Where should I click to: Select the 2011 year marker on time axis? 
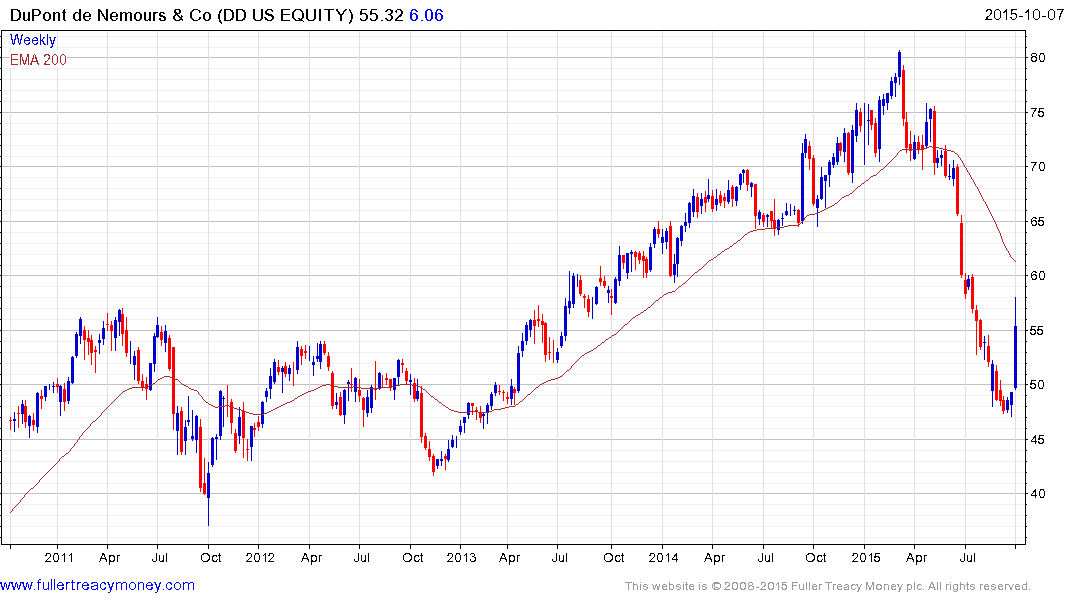click(x=59, y=557)
